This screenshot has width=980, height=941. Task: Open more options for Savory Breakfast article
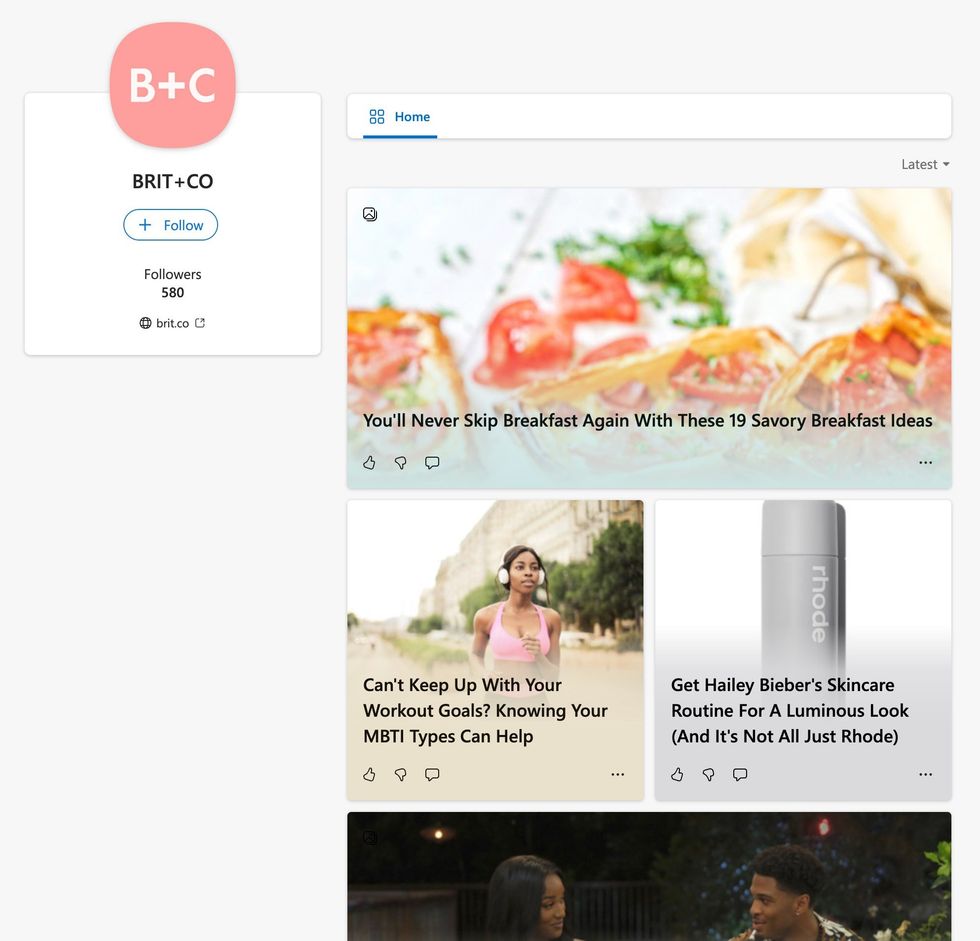926,462
